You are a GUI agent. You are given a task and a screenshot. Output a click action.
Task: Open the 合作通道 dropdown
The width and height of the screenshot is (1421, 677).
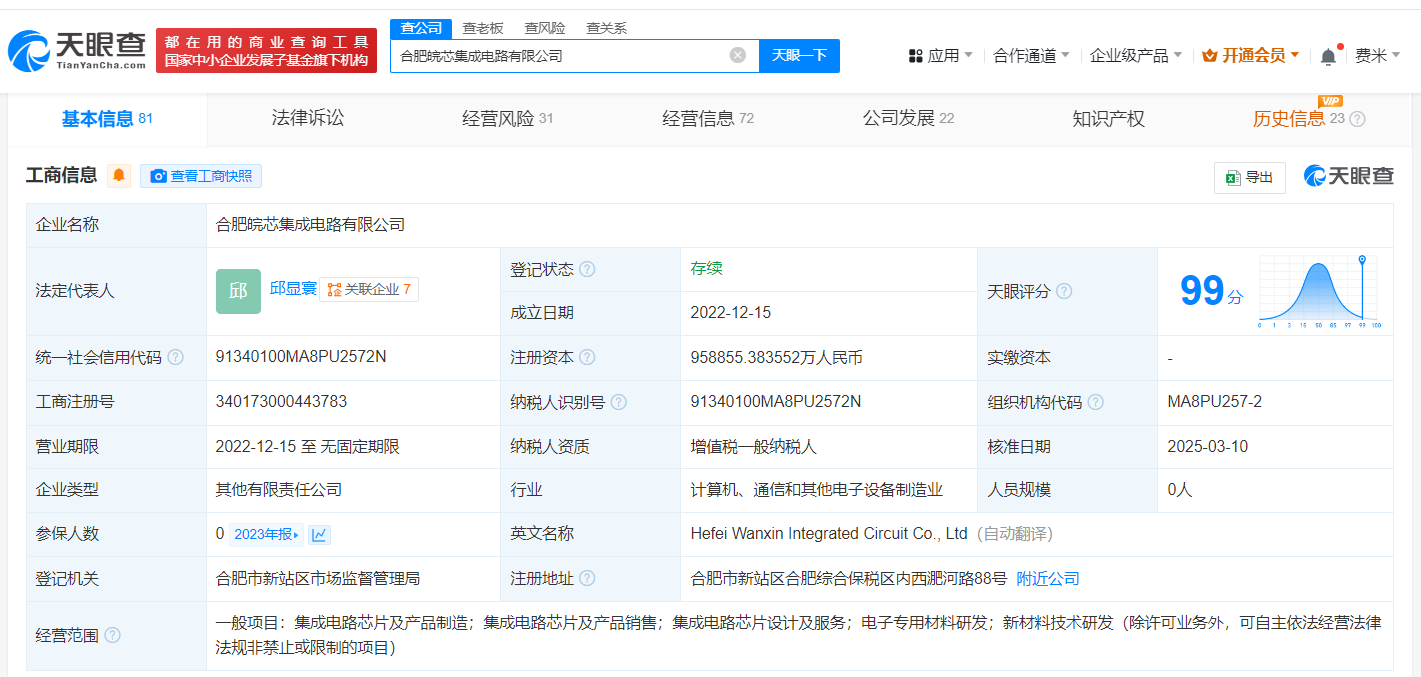click(x=1031, y=56)
